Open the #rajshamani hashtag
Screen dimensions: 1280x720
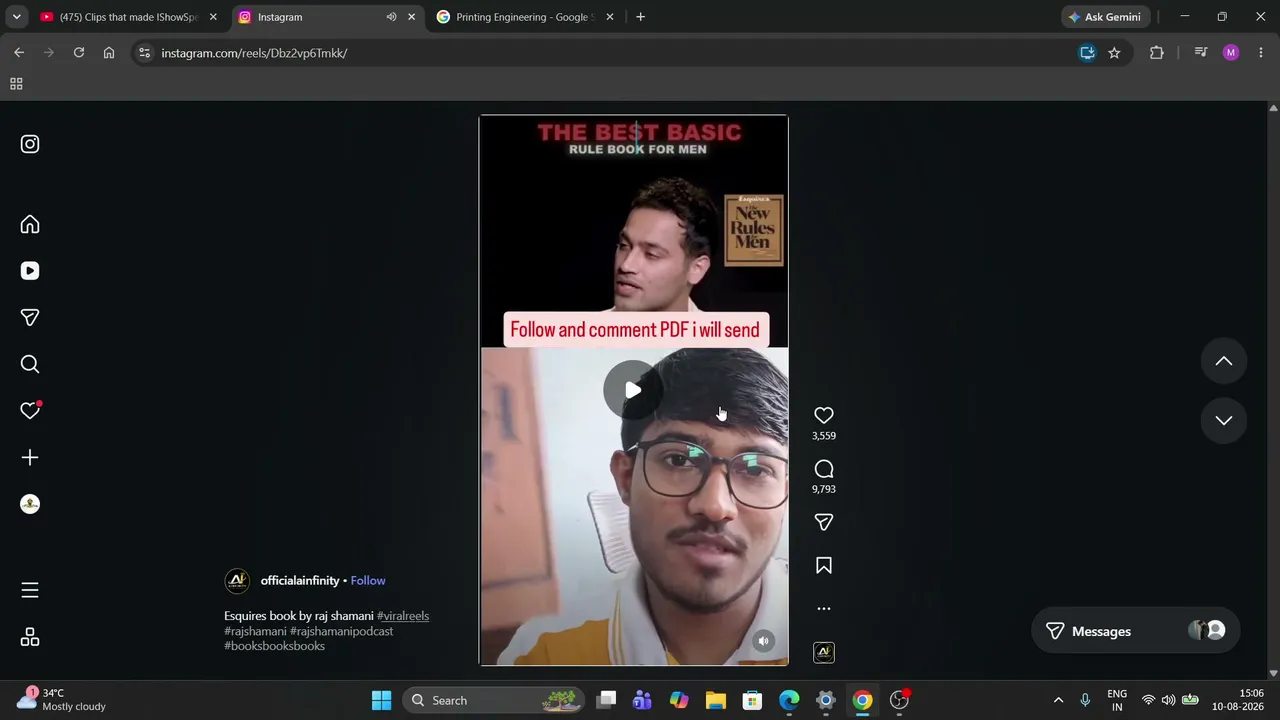click(x=255, y=631)
